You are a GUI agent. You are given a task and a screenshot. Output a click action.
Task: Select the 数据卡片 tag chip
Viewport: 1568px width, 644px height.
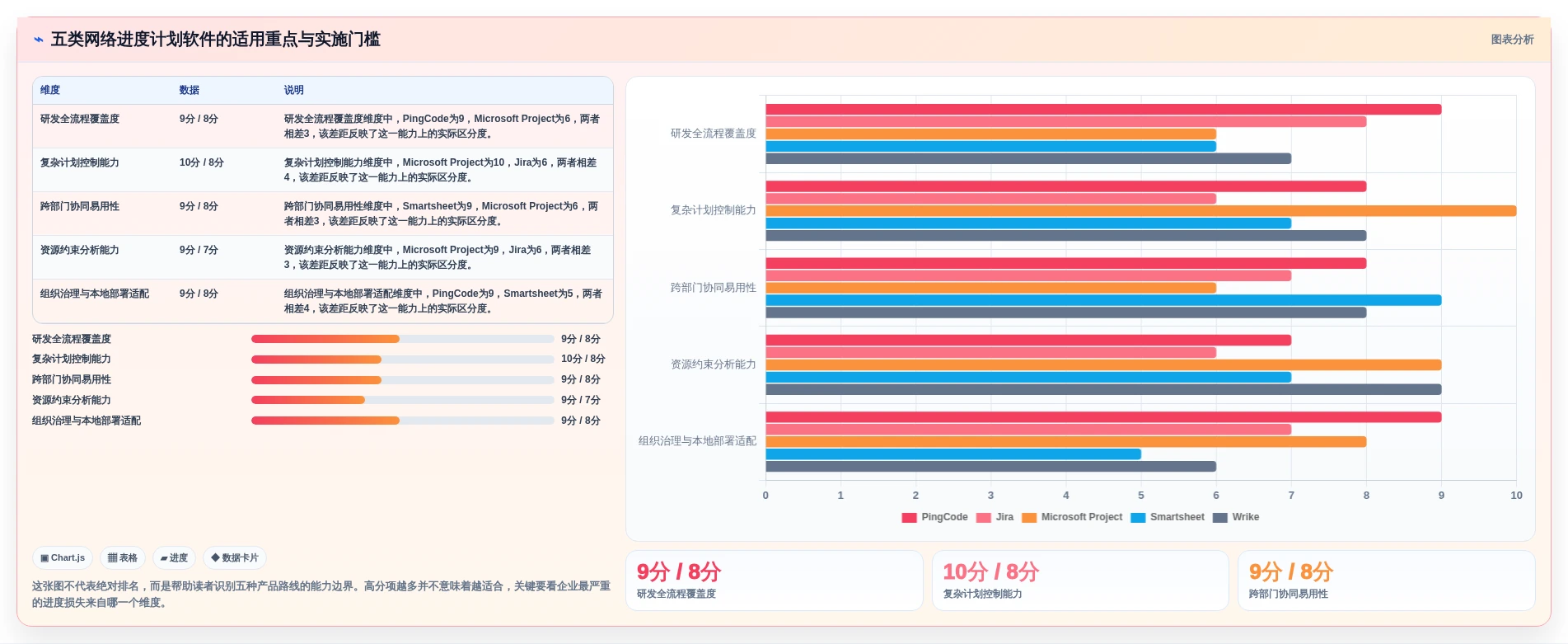(x=235, y=558)
